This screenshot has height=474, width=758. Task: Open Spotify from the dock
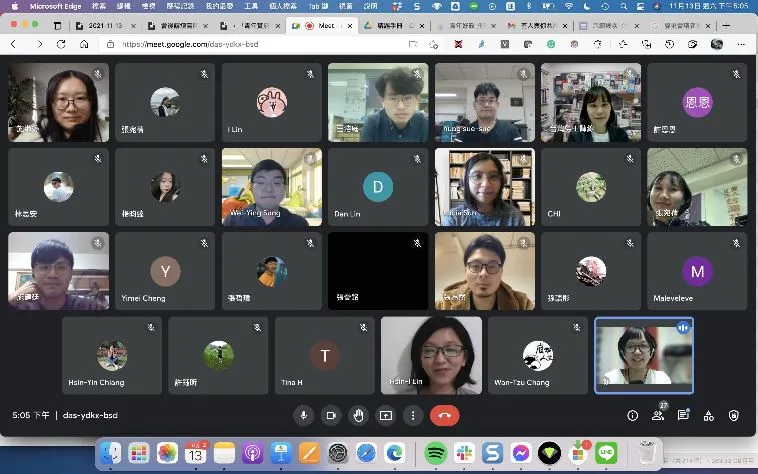point(436,454)
